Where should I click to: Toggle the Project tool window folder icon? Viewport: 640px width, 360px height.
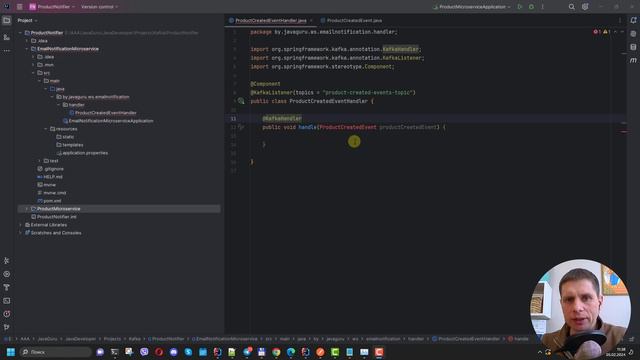[7, 20]
